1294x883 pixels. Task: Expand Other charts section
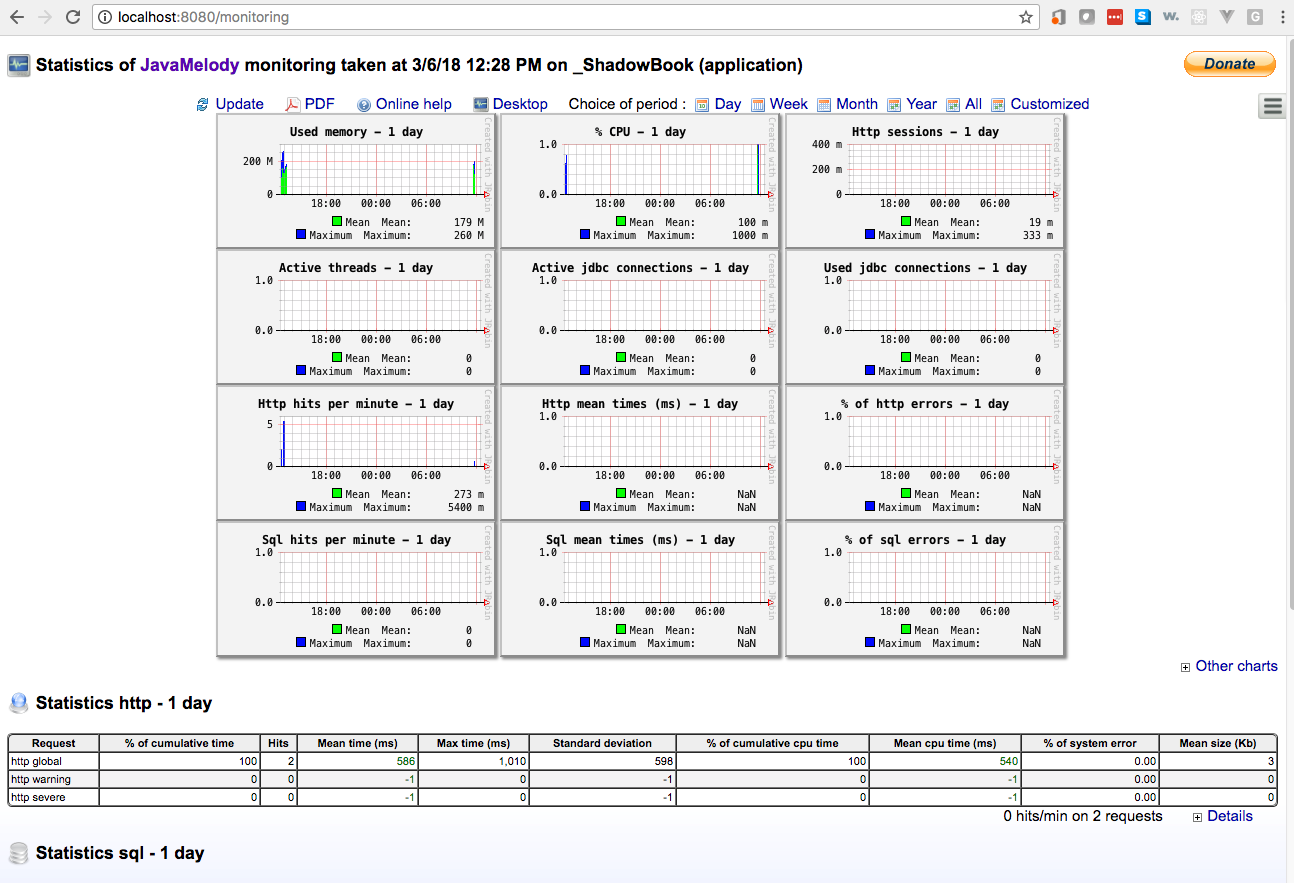click(x=1229, y=666)
